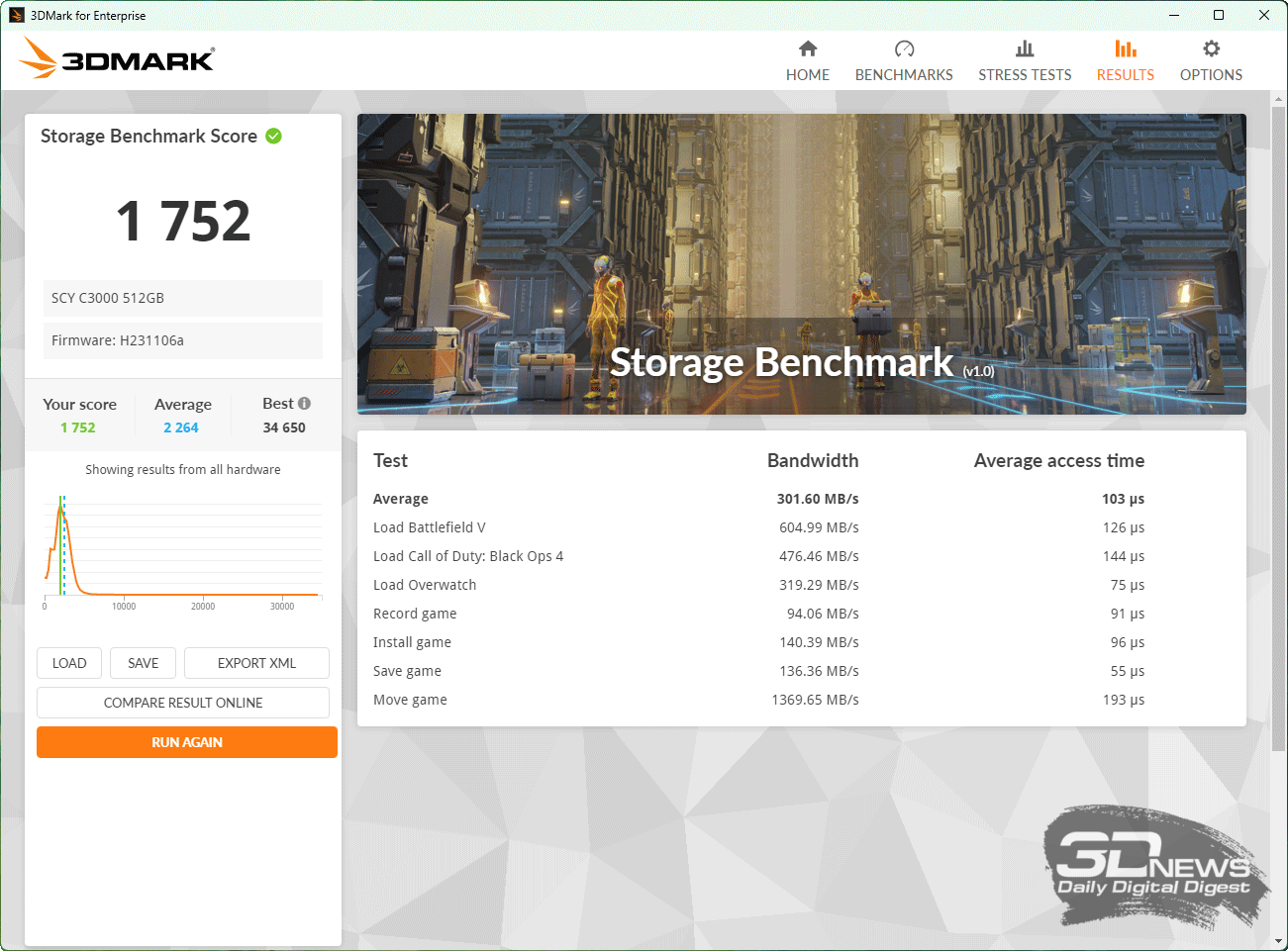
Task: Click the Average access time header
Action: coord(1059,460)
